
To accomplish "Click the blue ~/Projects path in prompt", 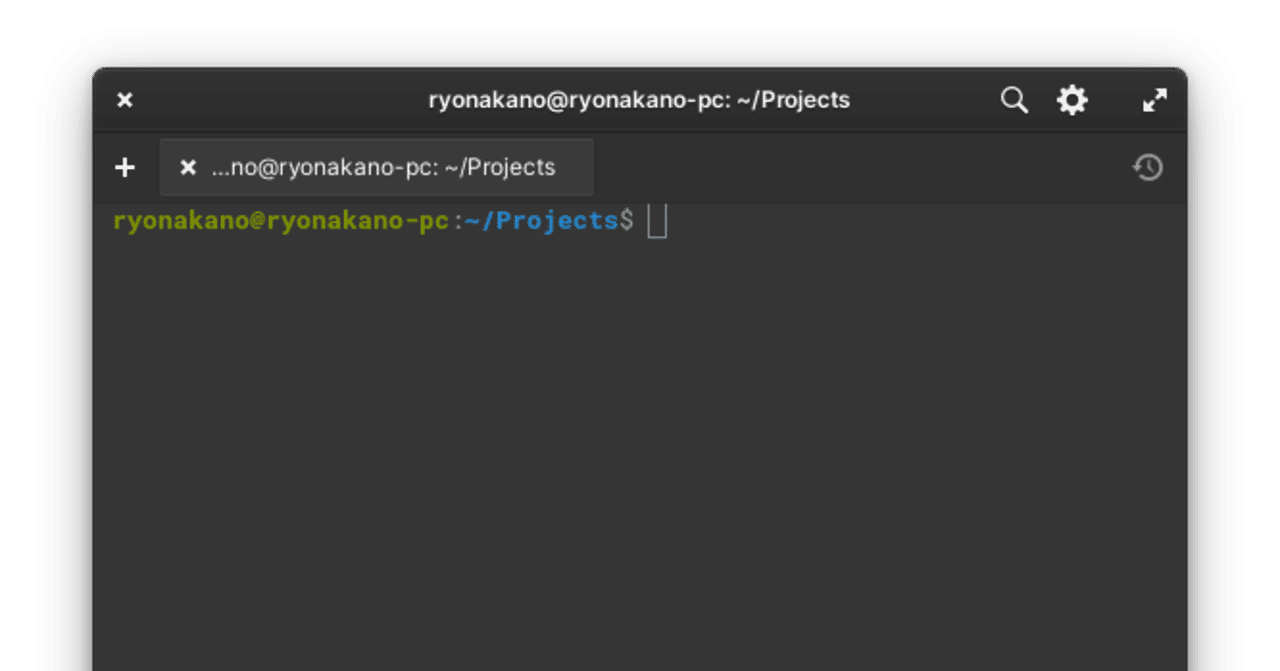I will tap(542, 221).
